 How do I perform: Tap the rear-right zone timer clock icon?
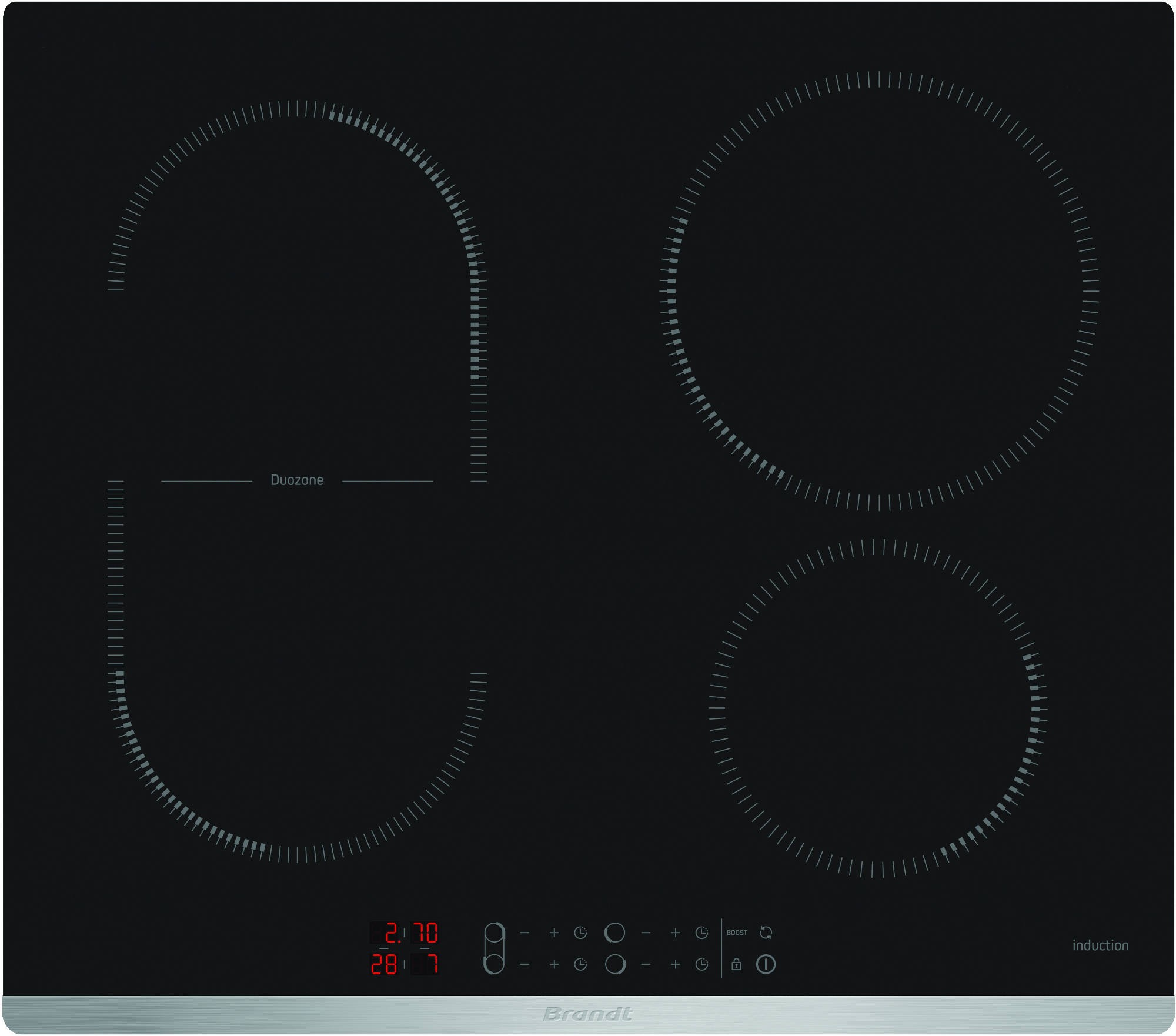tap(701, 933)
